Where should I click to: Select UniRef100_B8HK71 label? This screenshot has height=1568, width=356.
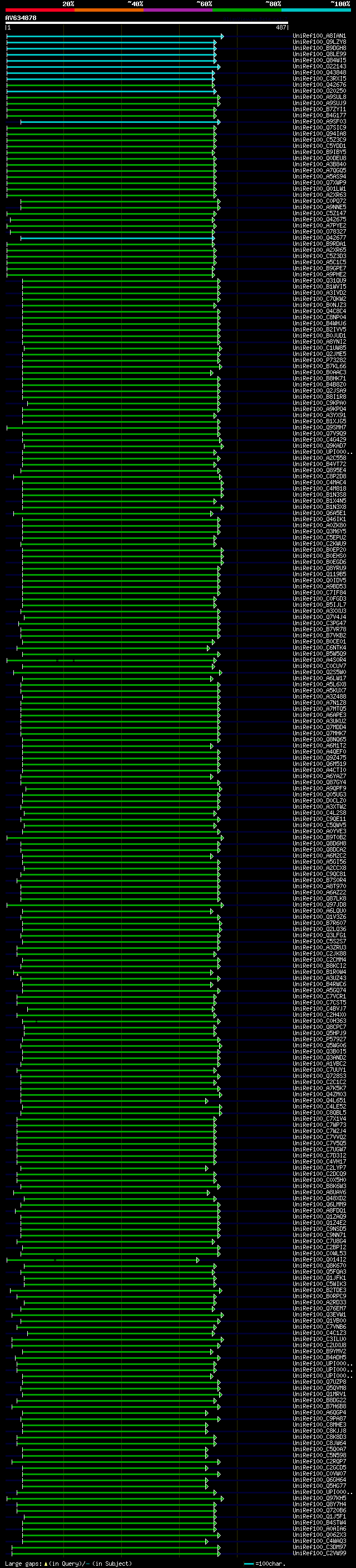pos(319,378)
